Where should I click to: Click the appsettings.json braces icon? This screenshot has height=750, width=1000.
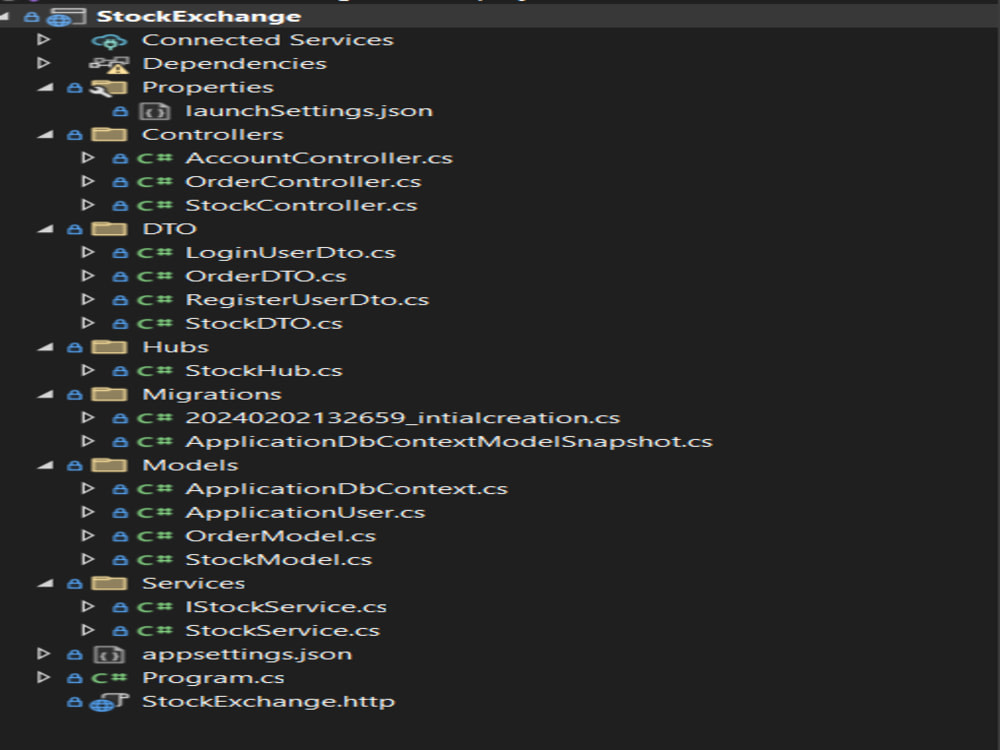point(108,655)
